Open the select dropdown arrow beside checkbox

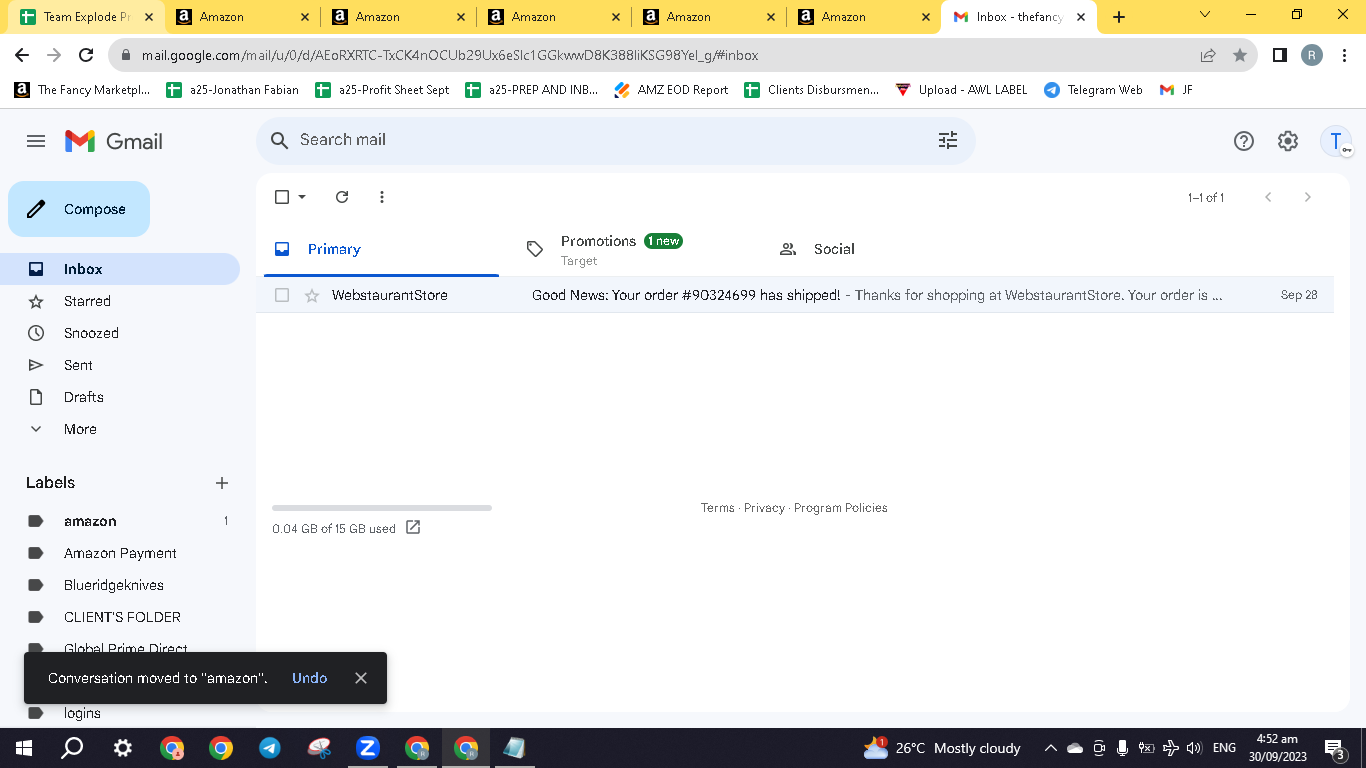302,197
